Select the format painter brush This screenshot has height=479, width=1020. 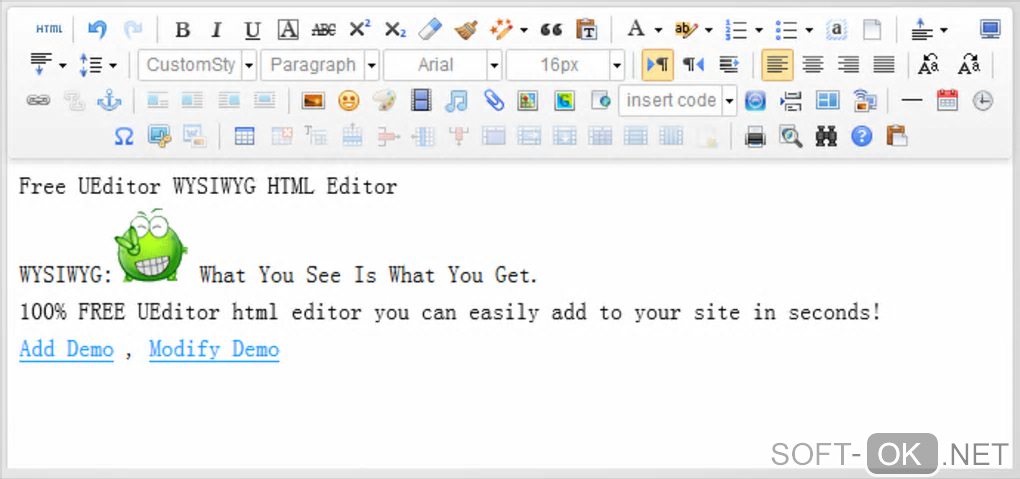click(x=465, y=29)
